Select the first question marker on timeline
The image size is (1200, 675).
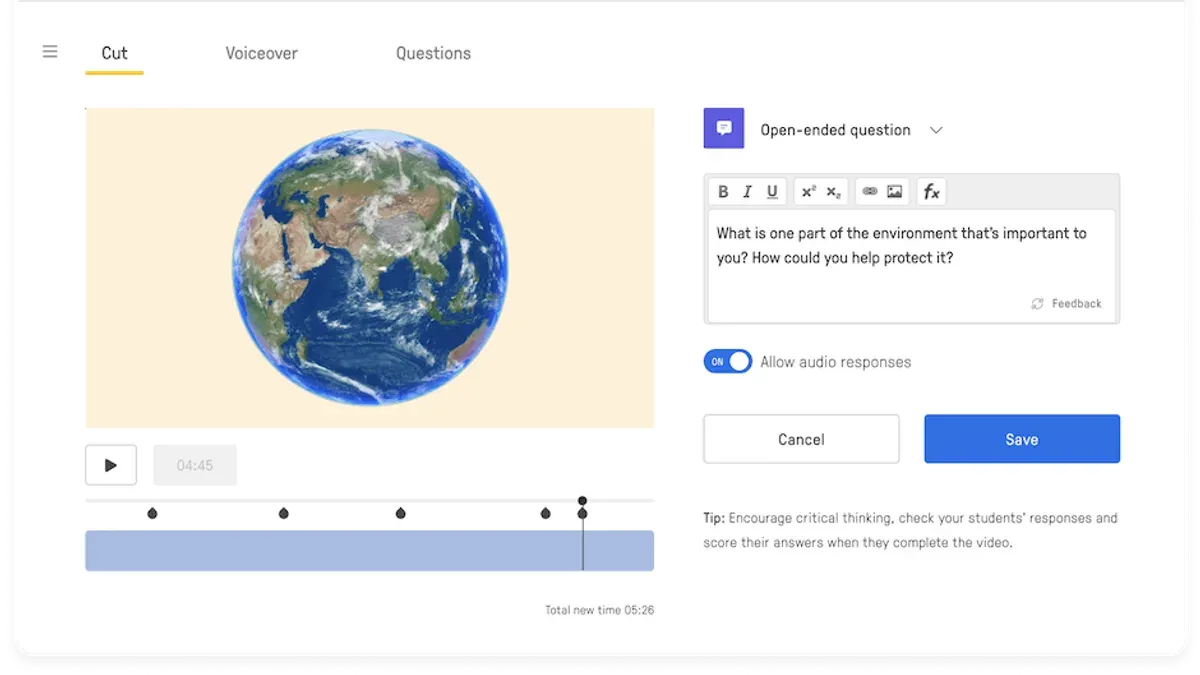(x=152, y=513)
